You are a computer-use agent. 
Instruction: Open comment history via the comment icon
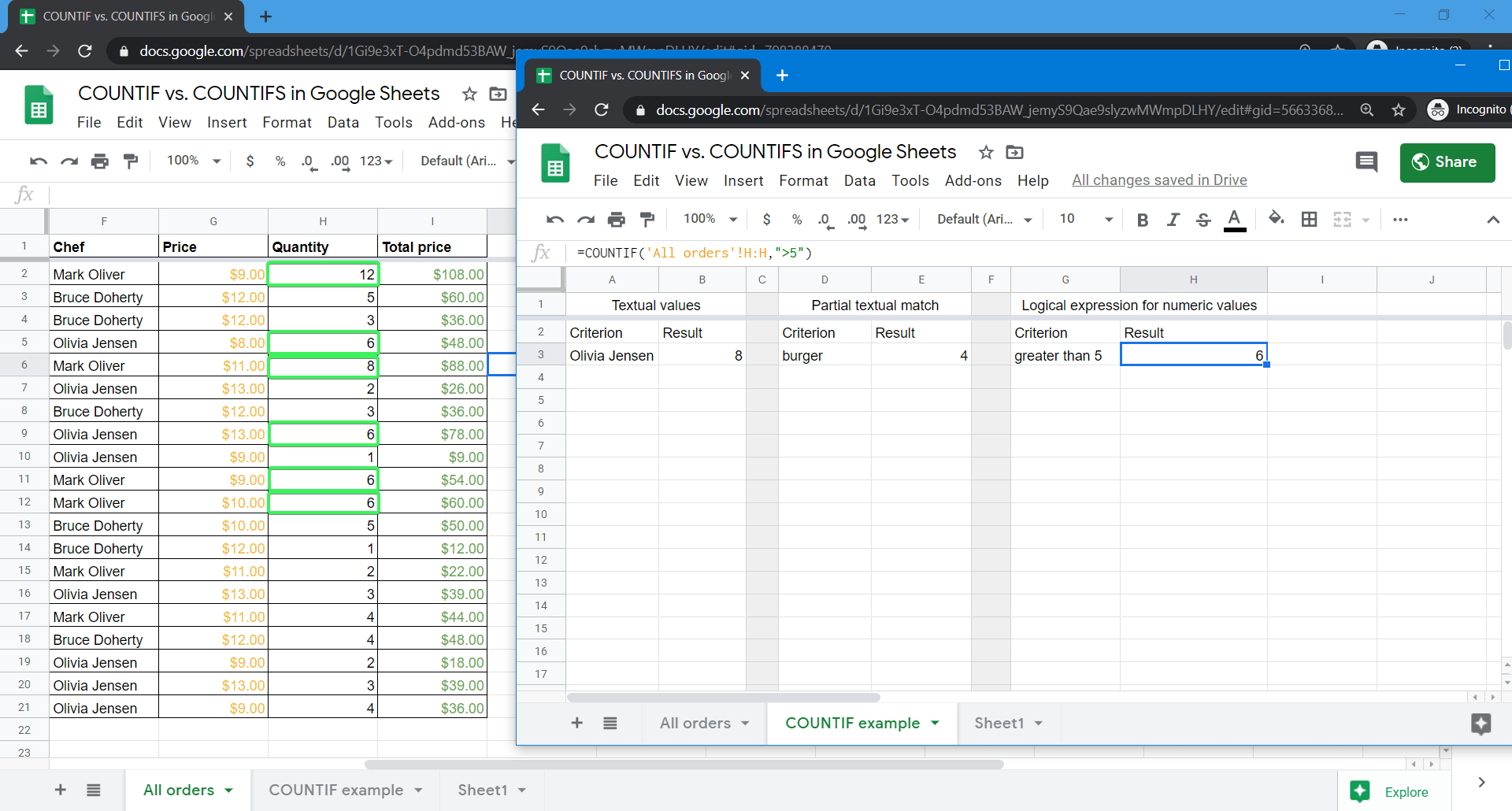pos(1366,162)
